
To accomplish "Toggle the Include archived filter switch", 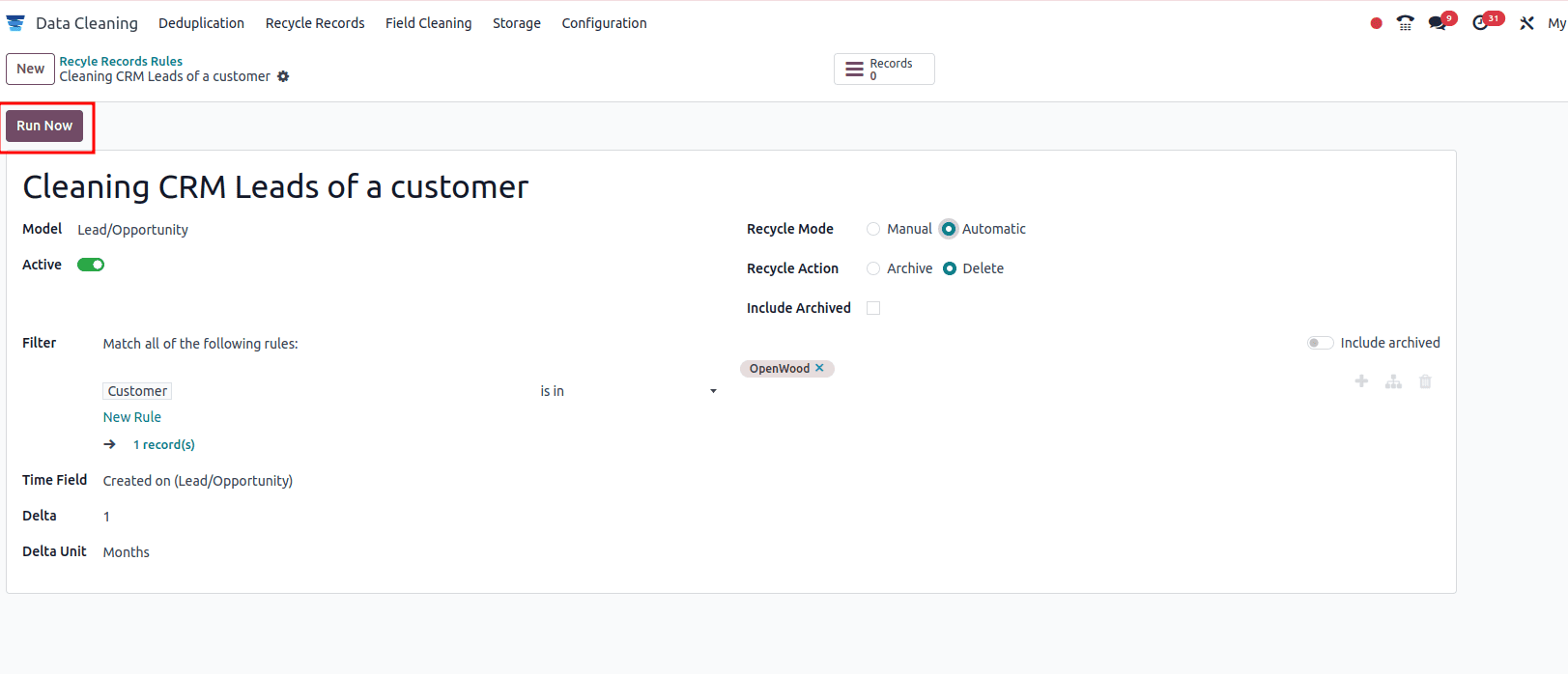I will coord(1320,343).
